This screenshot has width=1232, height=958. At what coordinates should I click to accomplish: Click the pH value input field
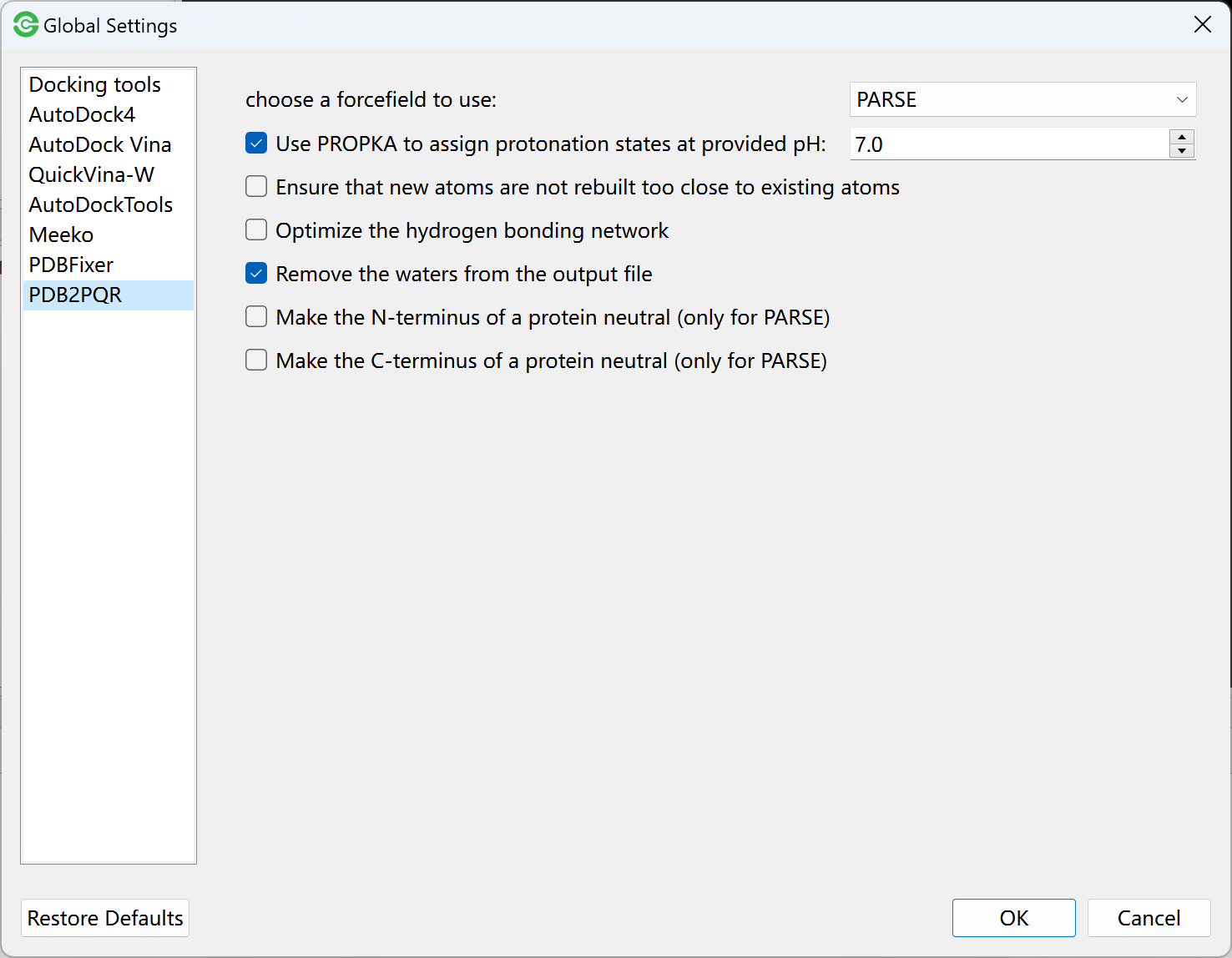1009,144
